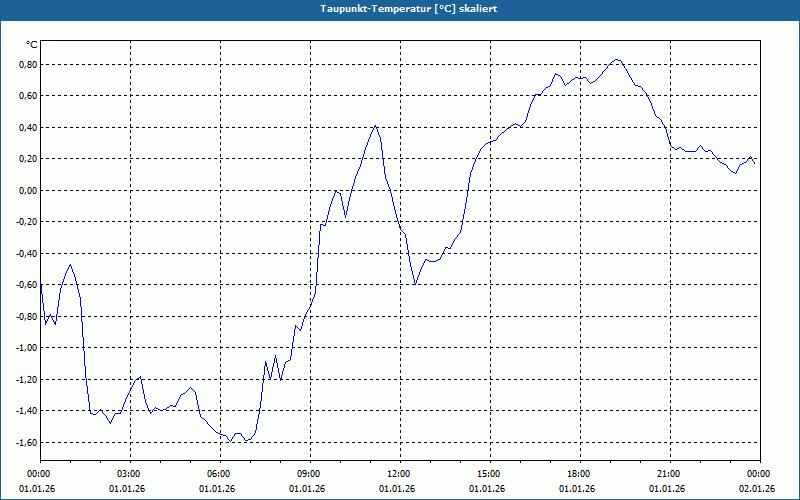
Task: Click the -1,40 y-axis label
Action: 26,411
